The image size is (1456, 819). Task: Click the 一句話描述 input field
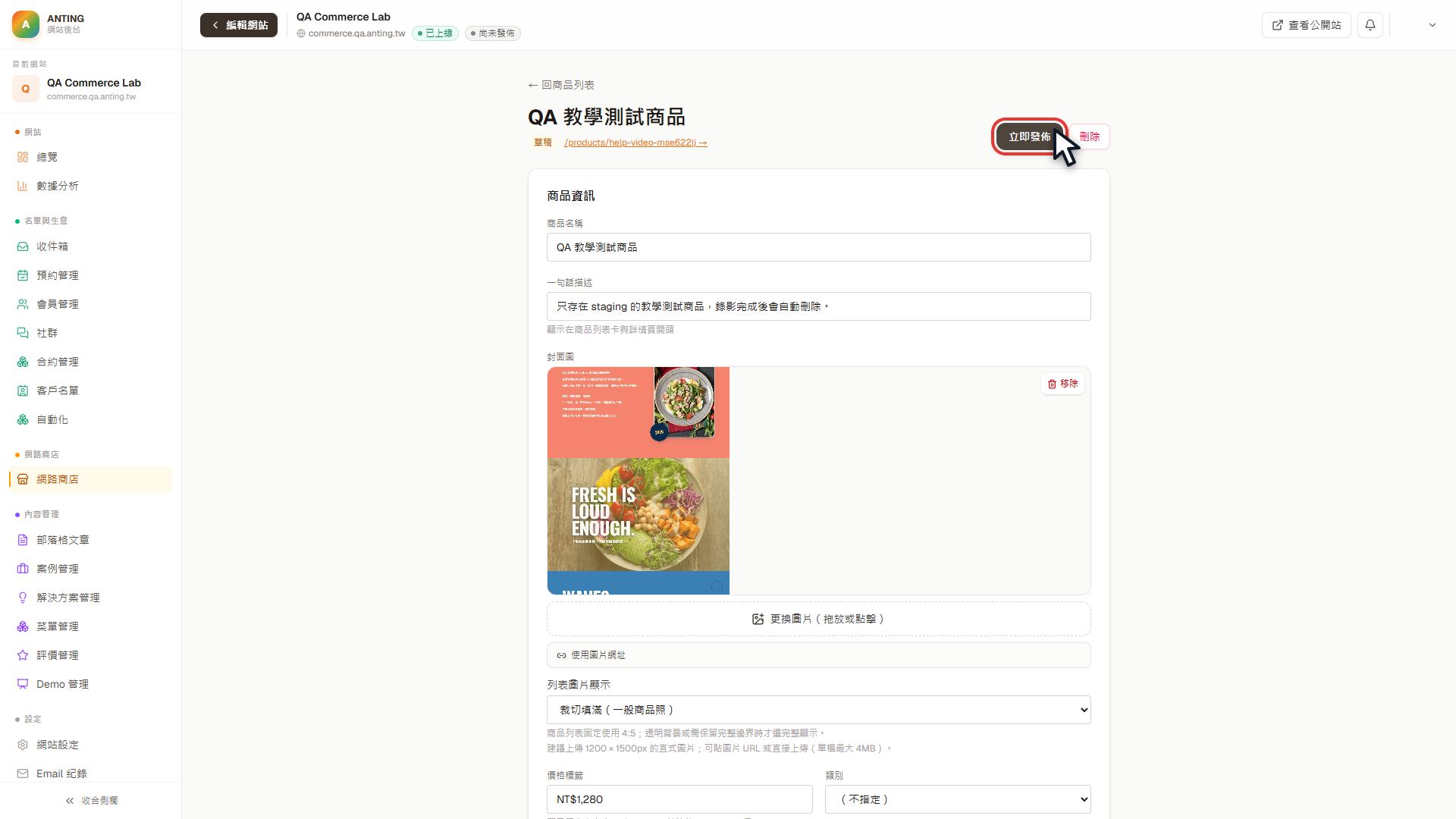[819, 306]
